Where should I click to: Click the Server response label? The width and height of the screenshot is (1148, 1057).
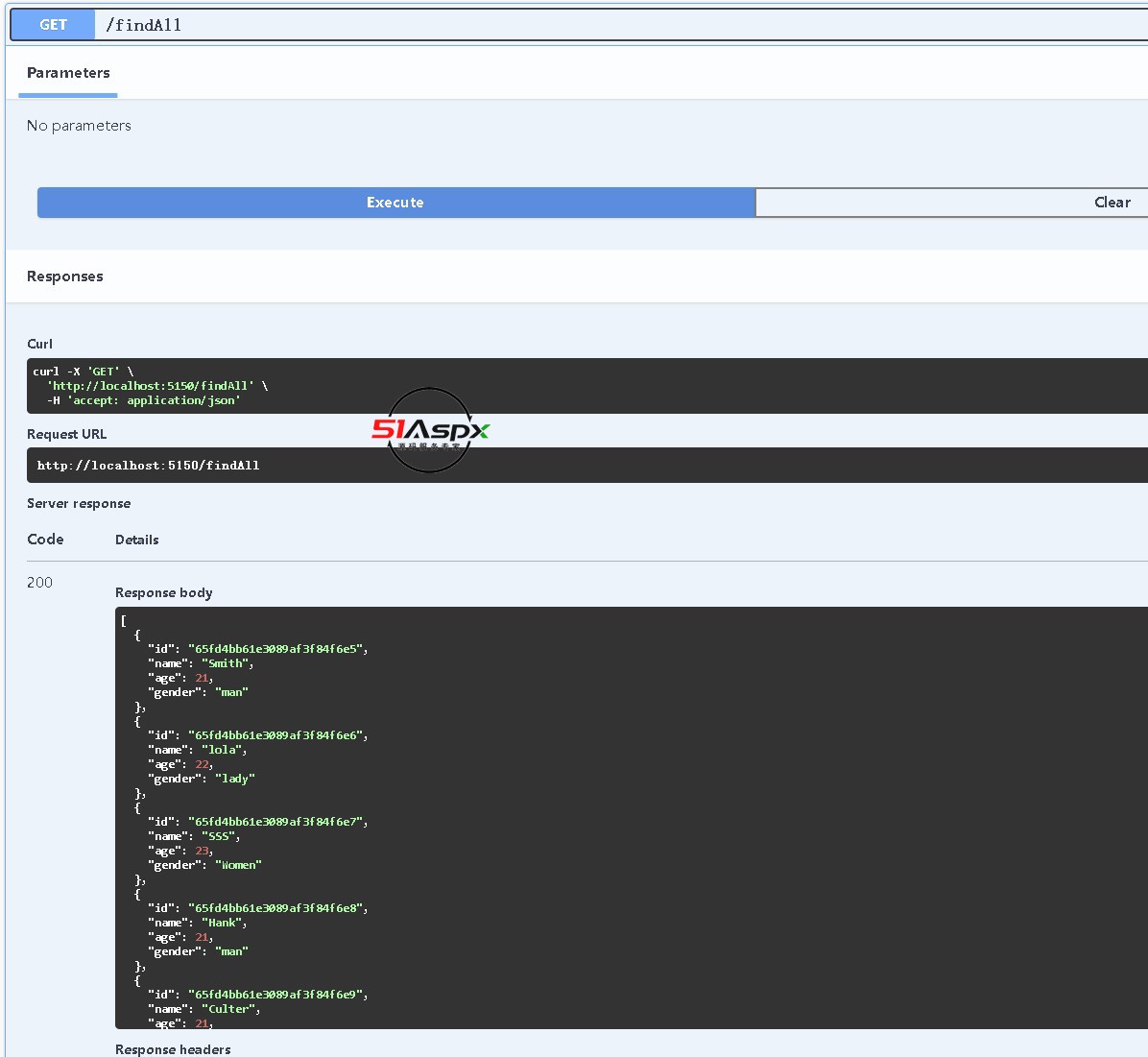click(x=79, y=503)
